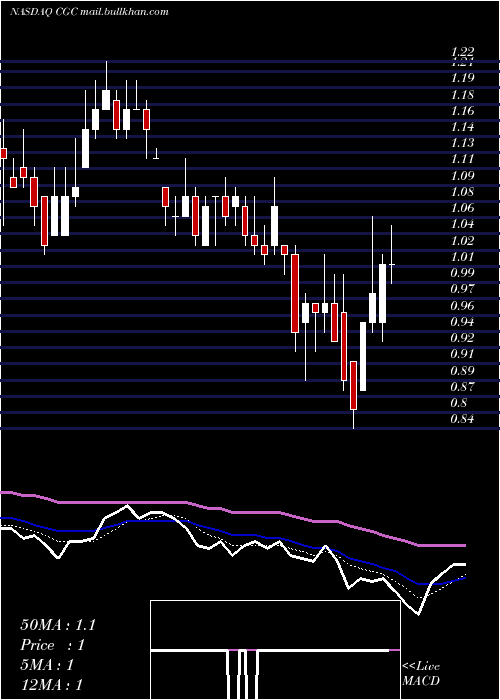
Task: Pick the 1.14 price axis label
Action: [x=462, y=127]
